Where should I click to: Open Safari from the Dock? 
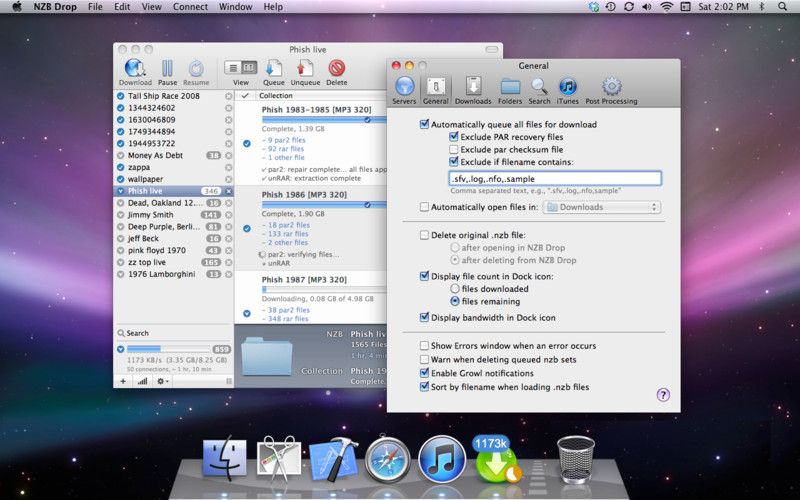point(387,459)
